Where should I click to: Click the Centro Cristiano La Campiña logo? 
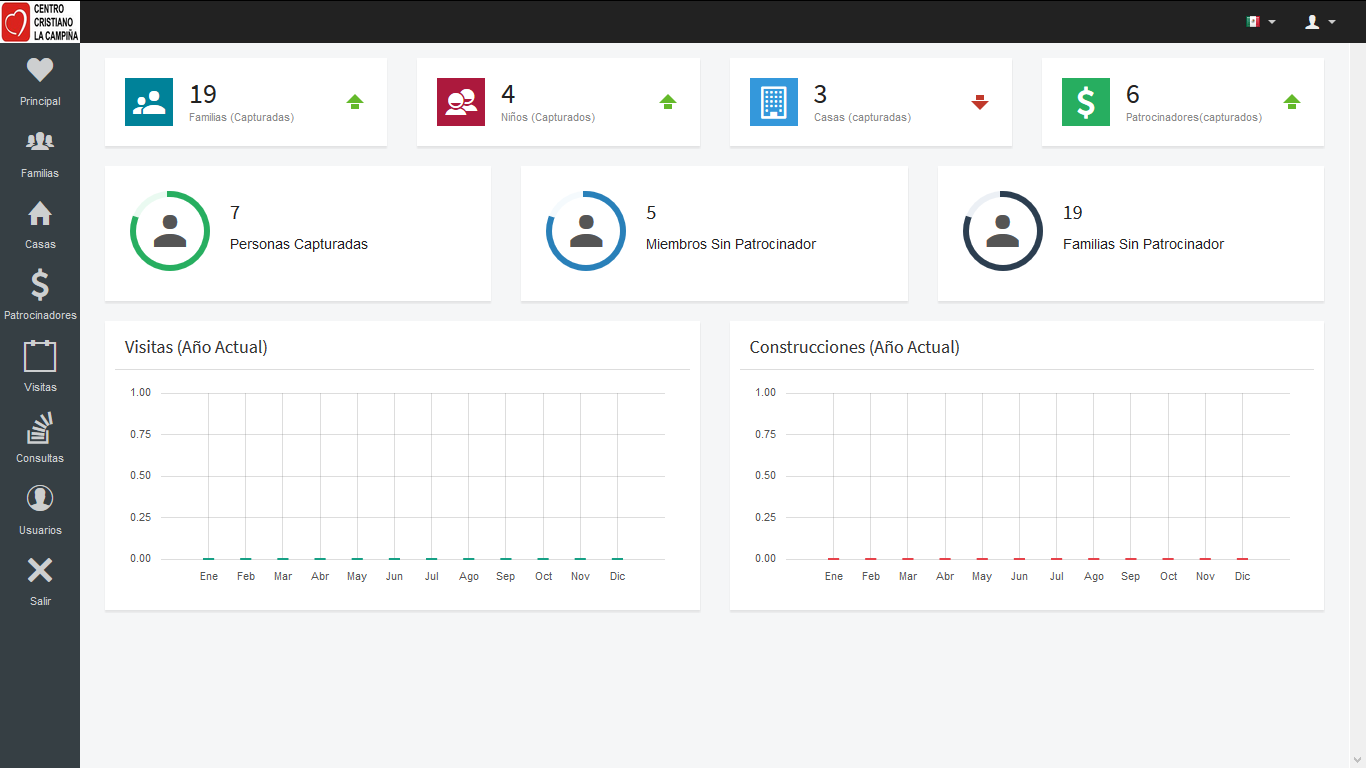(x=40, y=21)
